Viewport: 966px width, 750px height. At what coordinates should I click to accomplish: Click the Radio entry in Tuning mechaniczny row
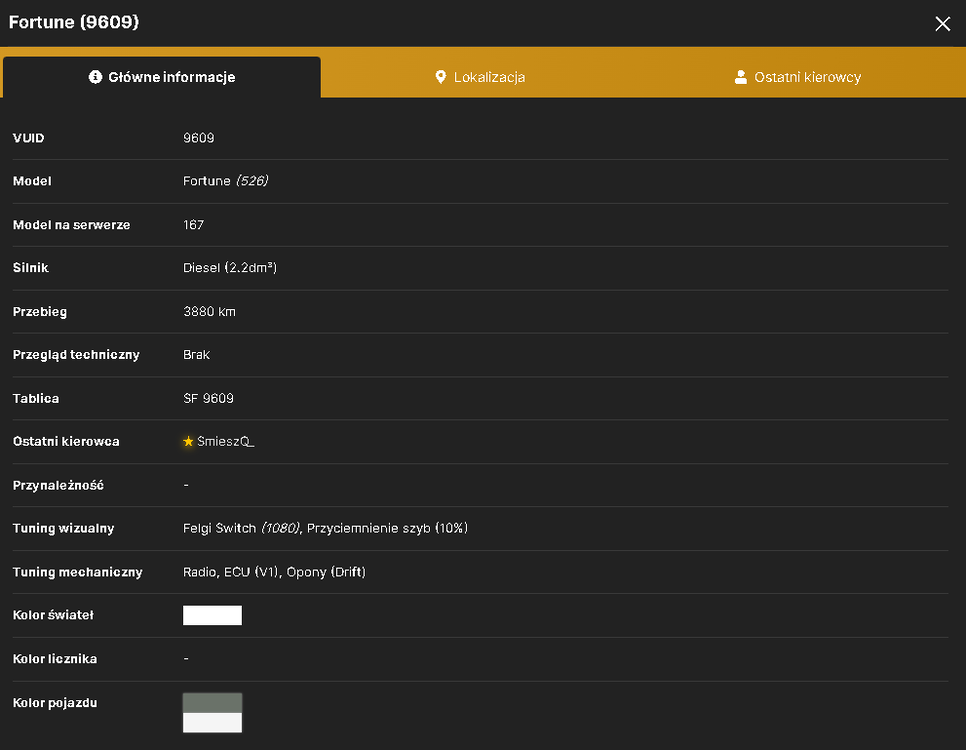click(x=199, y=572)
